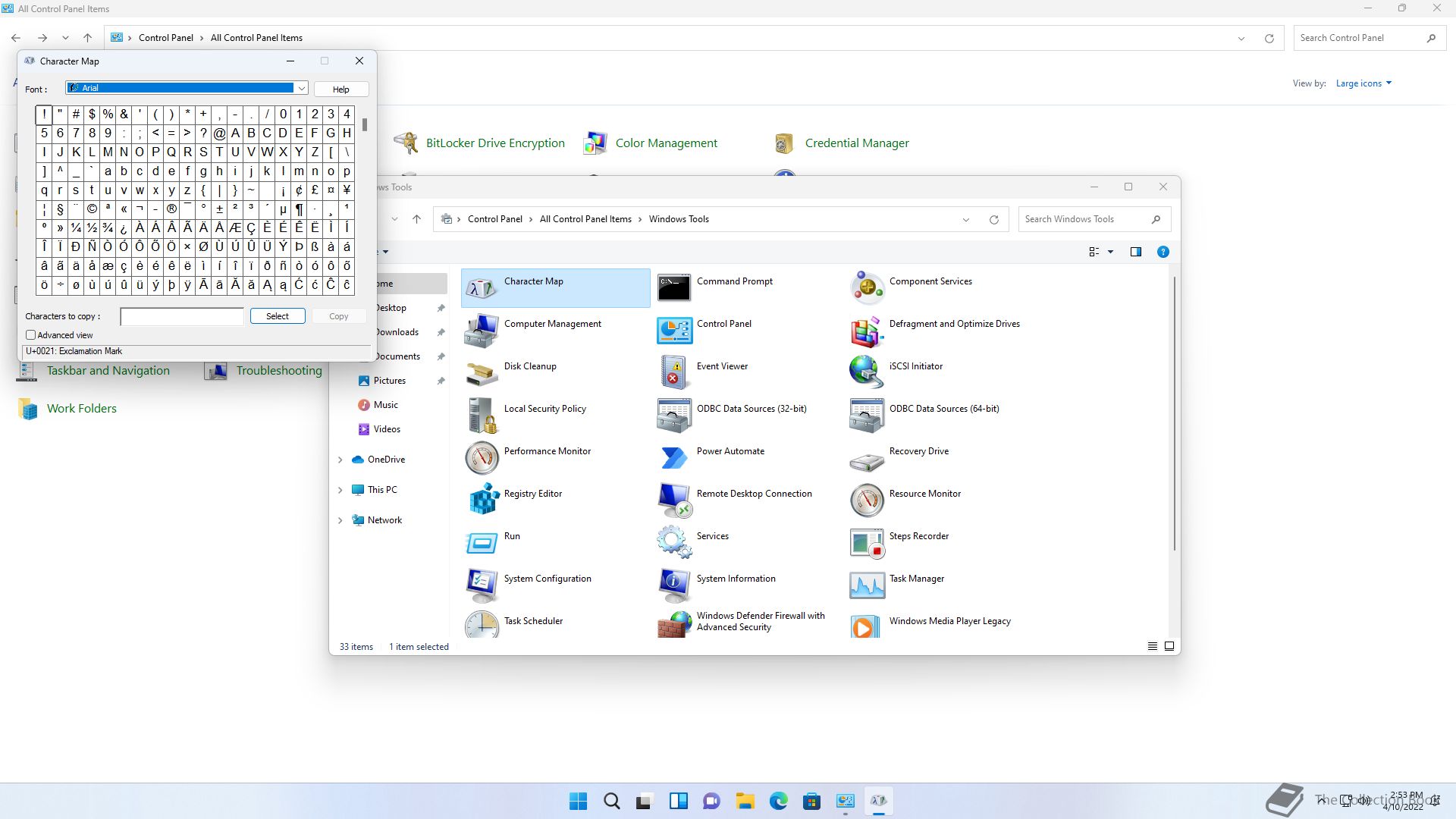Screen dimensions: 1456x819
Task: Open Windows Tools address bar history dropdown
Action: pos(966,220)
